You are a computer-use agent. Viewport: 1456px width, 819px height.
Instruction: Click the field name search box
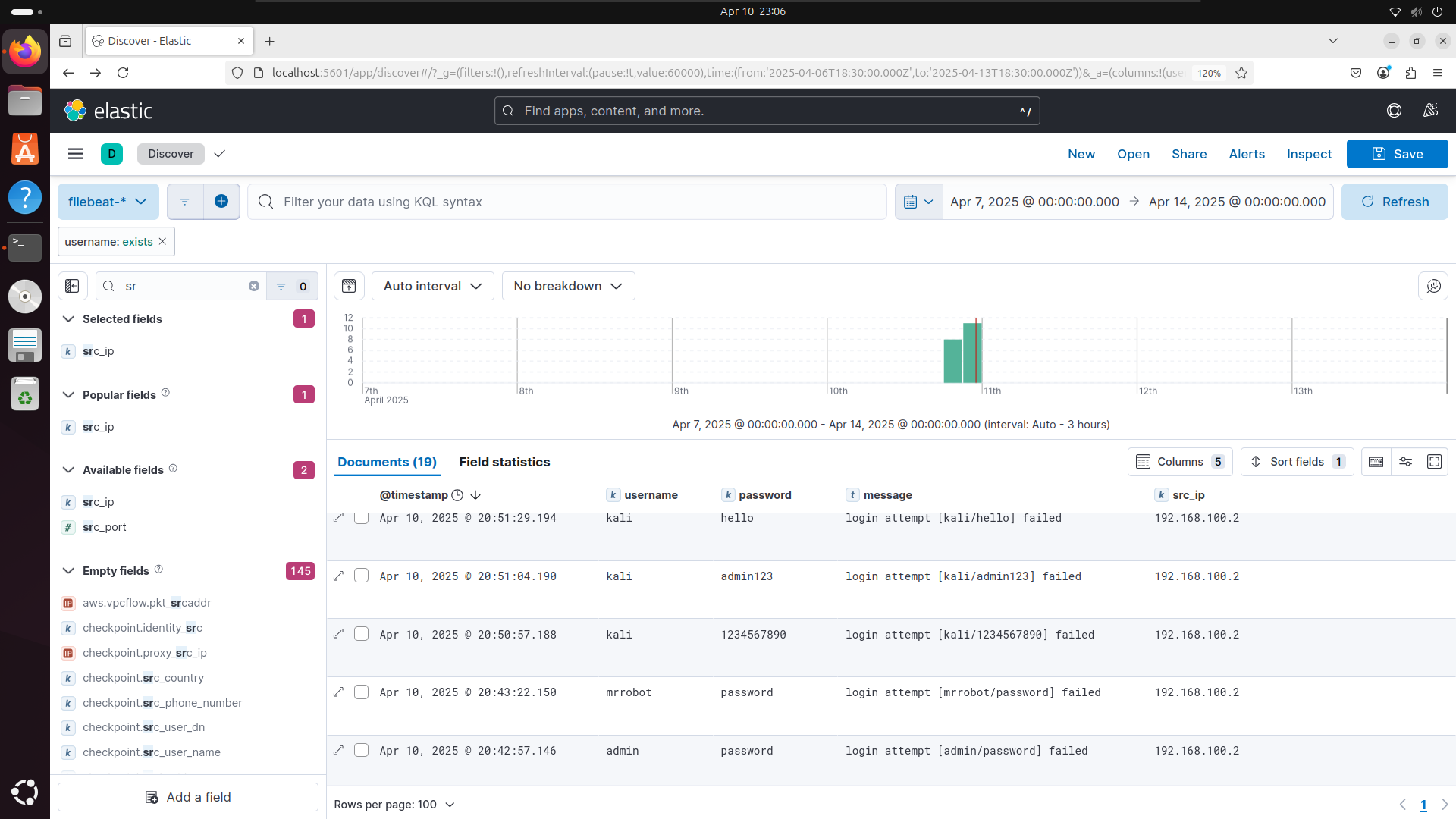(180, 286)
